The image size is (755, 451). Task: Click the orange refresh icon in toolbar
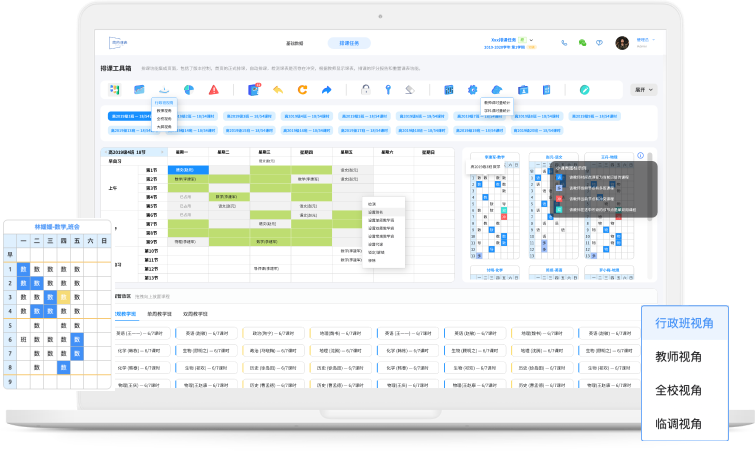pos(302,90)
